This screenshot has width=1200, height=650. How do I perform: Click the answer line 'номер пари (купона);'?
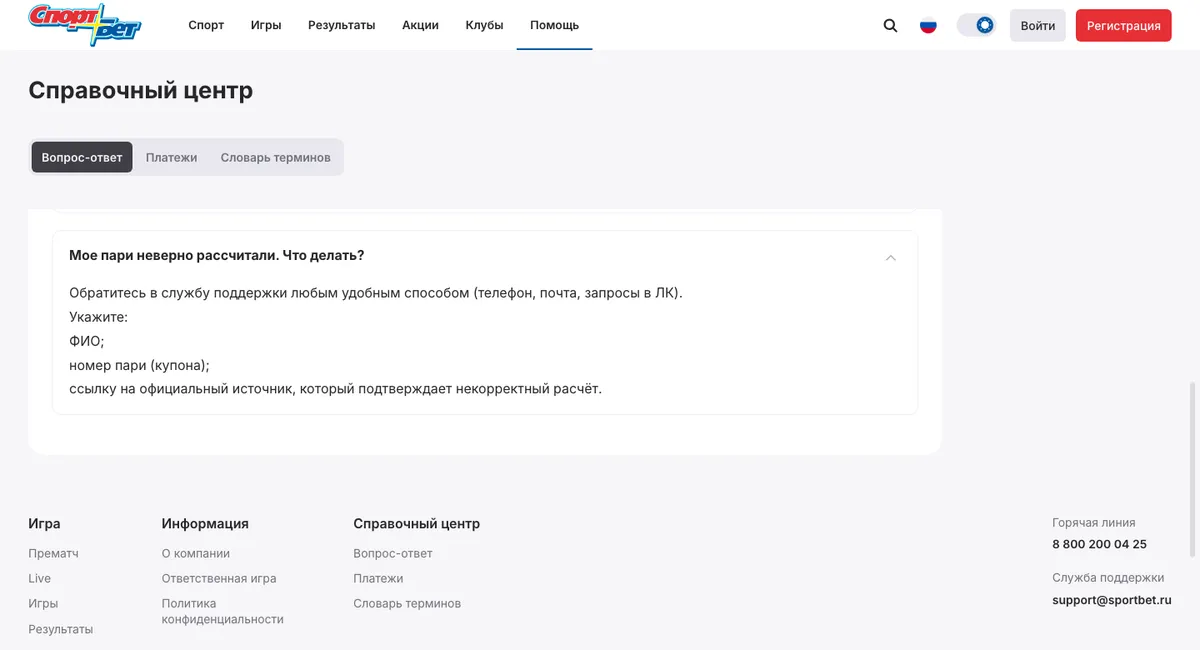[x=139, y=365]
